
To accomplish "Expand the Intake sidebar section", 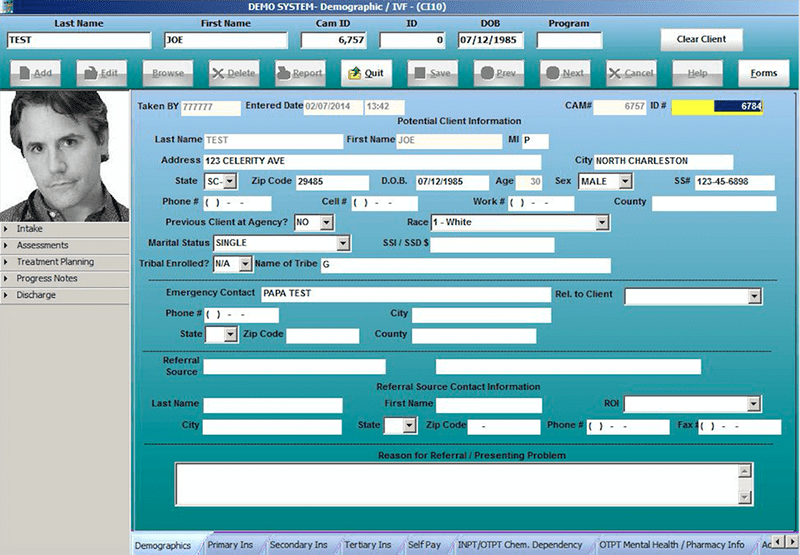I will click(x=65, y=229).
